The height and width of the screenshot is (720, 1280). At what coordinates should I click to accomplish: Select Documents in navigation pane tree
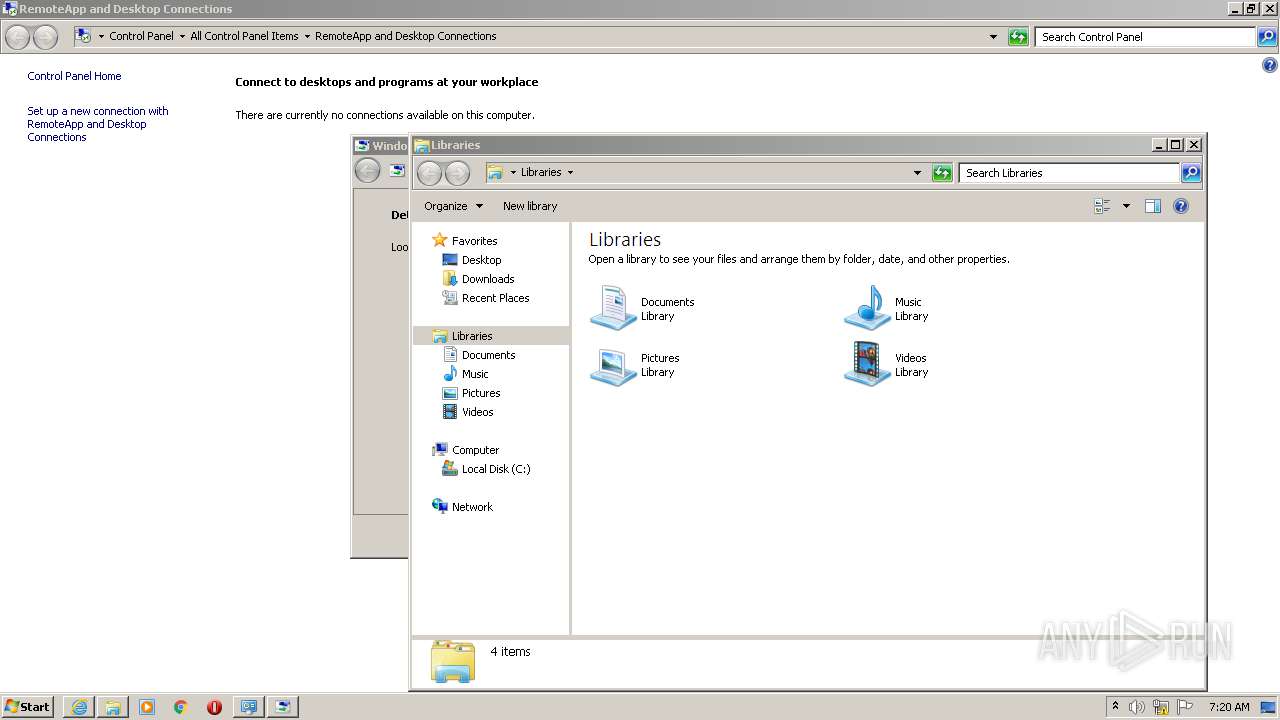tap(488, 355)
